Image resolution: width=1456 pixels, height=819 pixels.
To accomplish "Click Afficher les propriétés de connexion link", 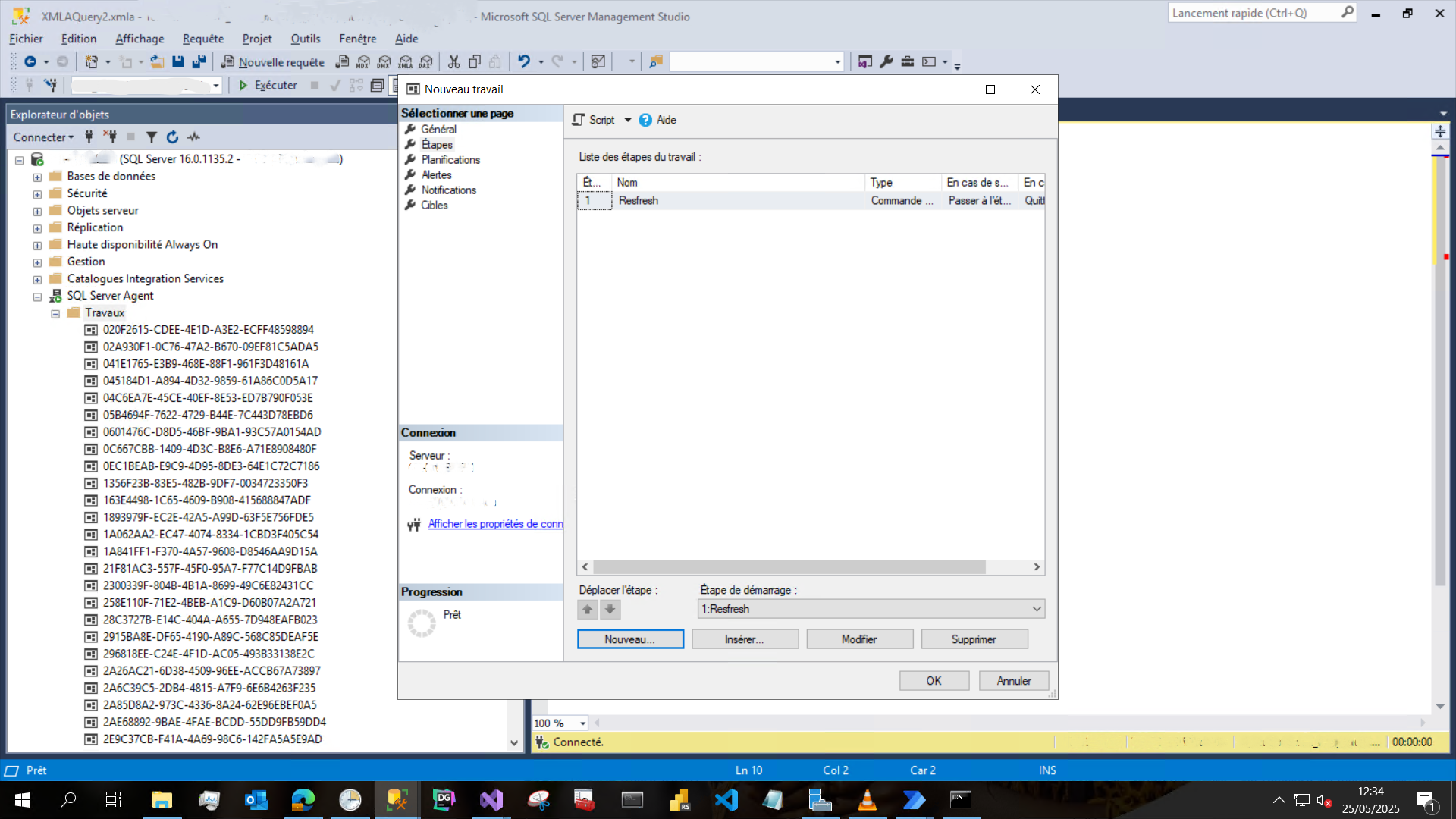I will [x=495, y=524].
